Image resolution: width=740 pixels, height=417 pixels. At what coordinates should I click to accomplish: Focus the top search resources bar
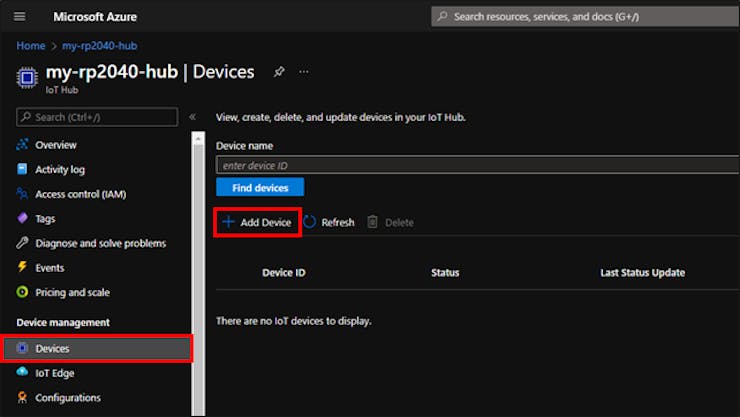click(x=580, y=17)
